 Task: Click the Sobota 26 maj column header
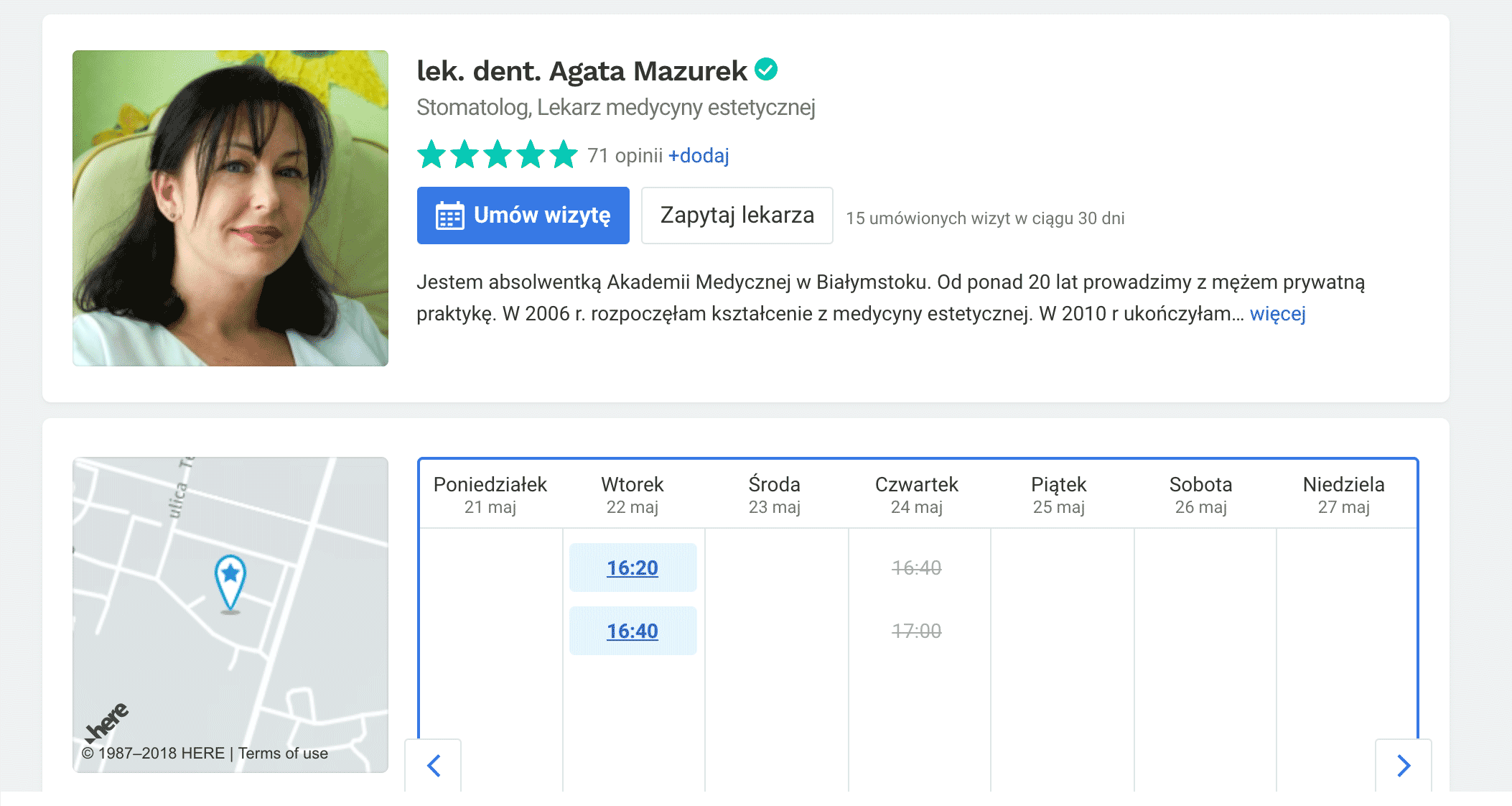click(1201, 495)
